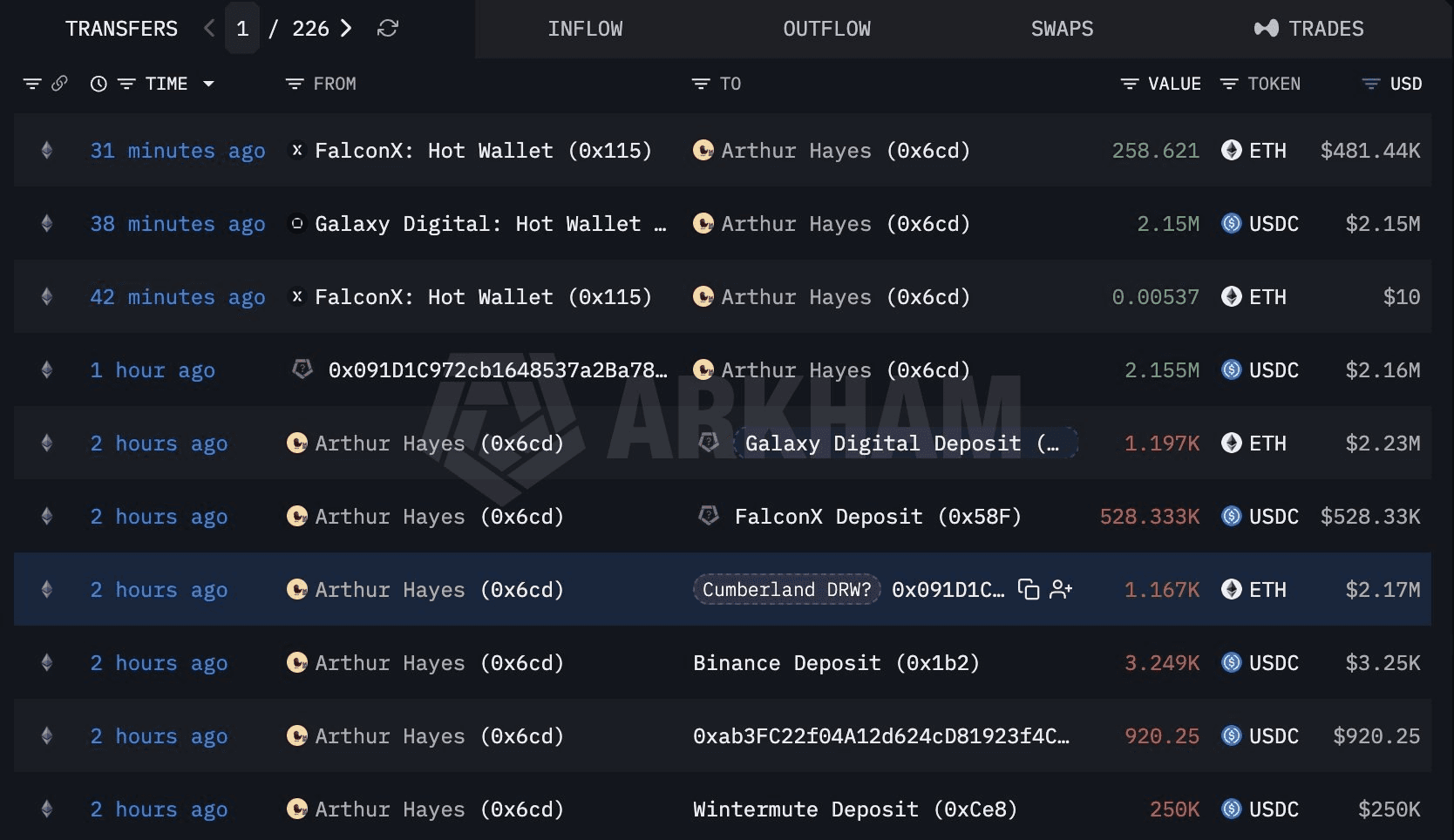
Task: Open the Wintermute Deposit (0xCe8) recipient
Action: click(x=855, y=810)
